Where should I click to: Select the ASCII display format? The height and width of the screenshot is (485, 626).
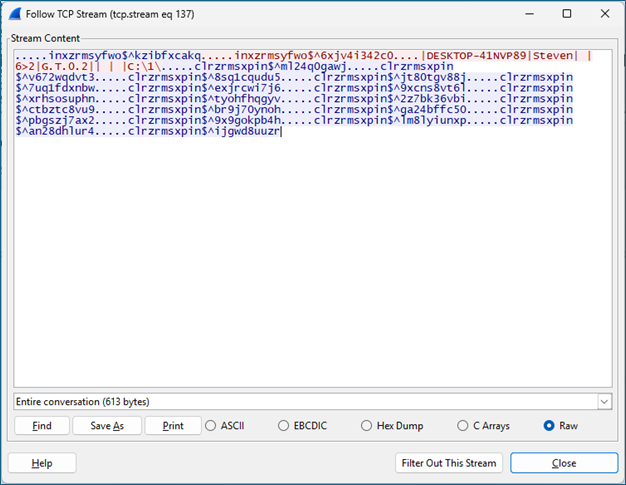click(210, 425)
